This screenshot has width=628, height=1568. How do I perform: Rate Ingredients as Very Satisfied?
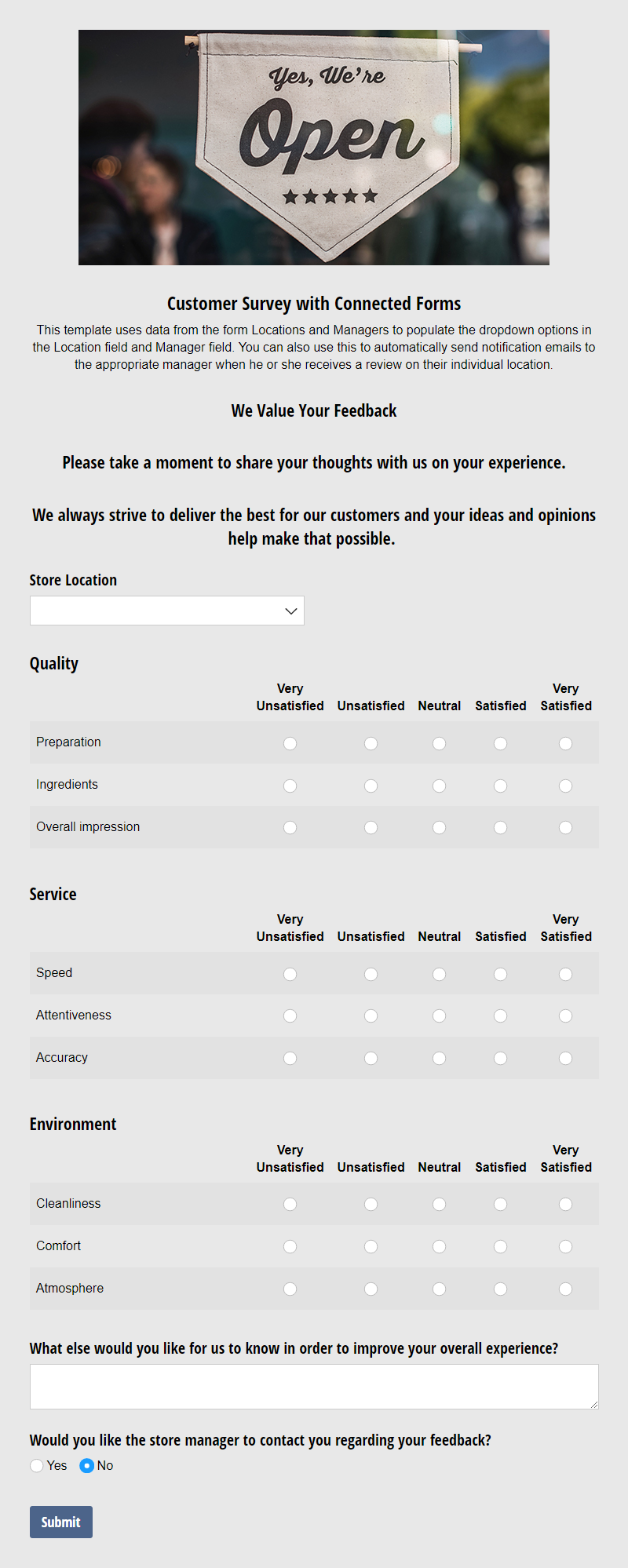pos(565,785)
